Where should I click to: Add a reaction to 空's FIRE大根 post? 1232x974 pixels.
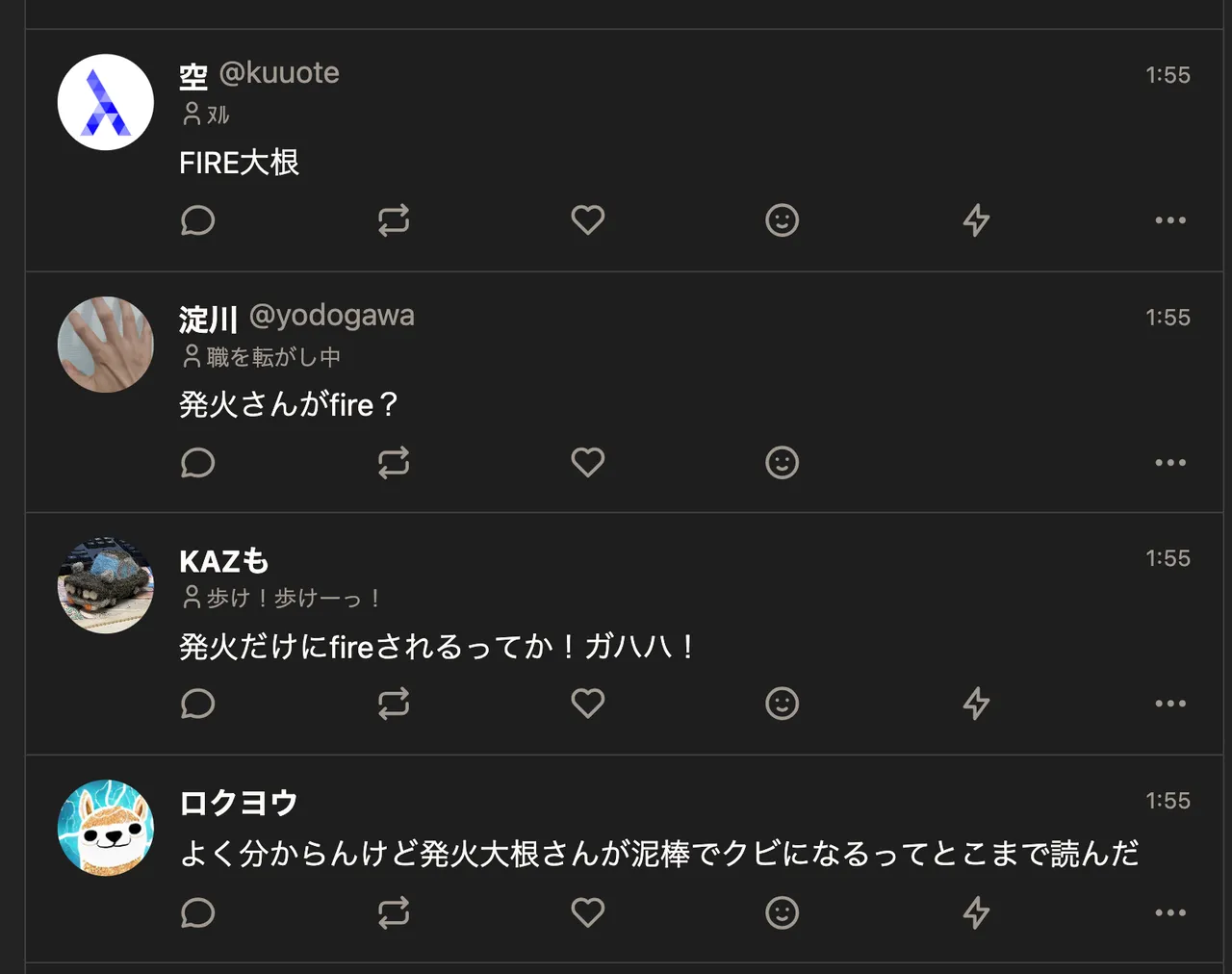(x=783, y=220)
